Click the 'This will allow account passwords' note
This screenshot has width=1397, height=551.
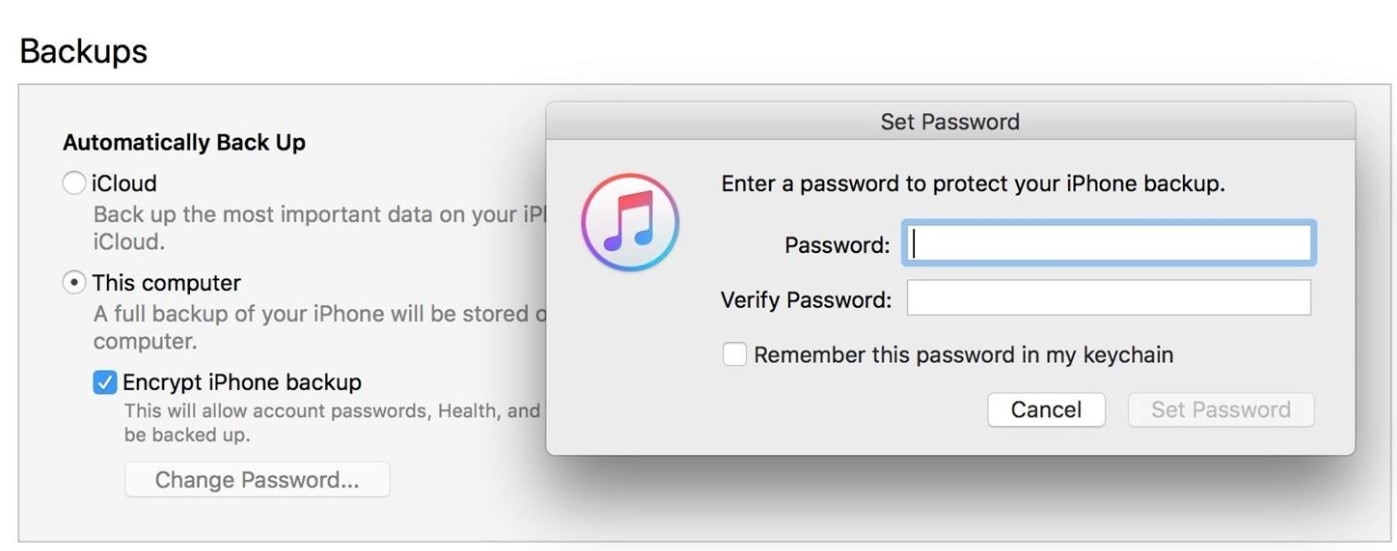[x=330, y=422]
